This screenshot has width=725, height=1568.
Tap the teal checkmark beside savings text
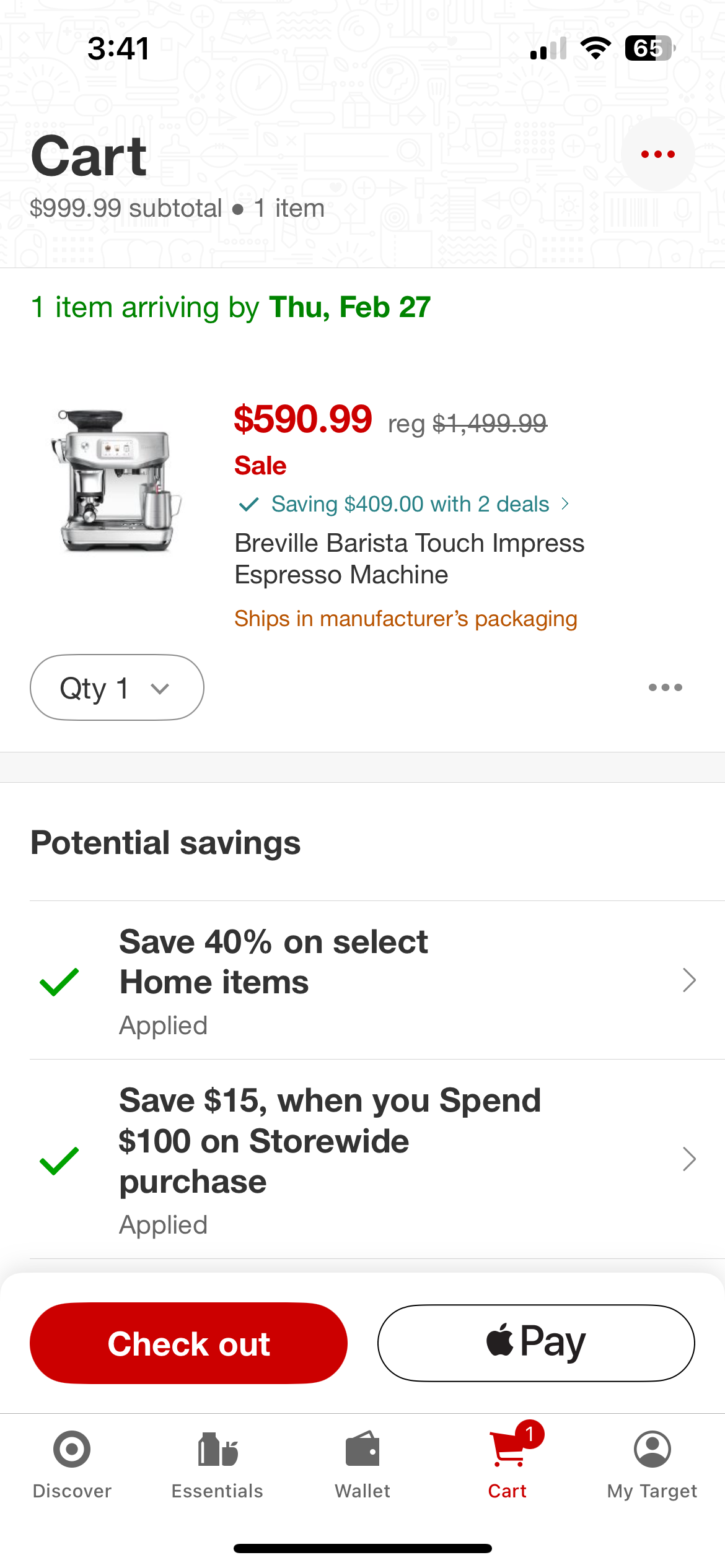tap(248, 505)
